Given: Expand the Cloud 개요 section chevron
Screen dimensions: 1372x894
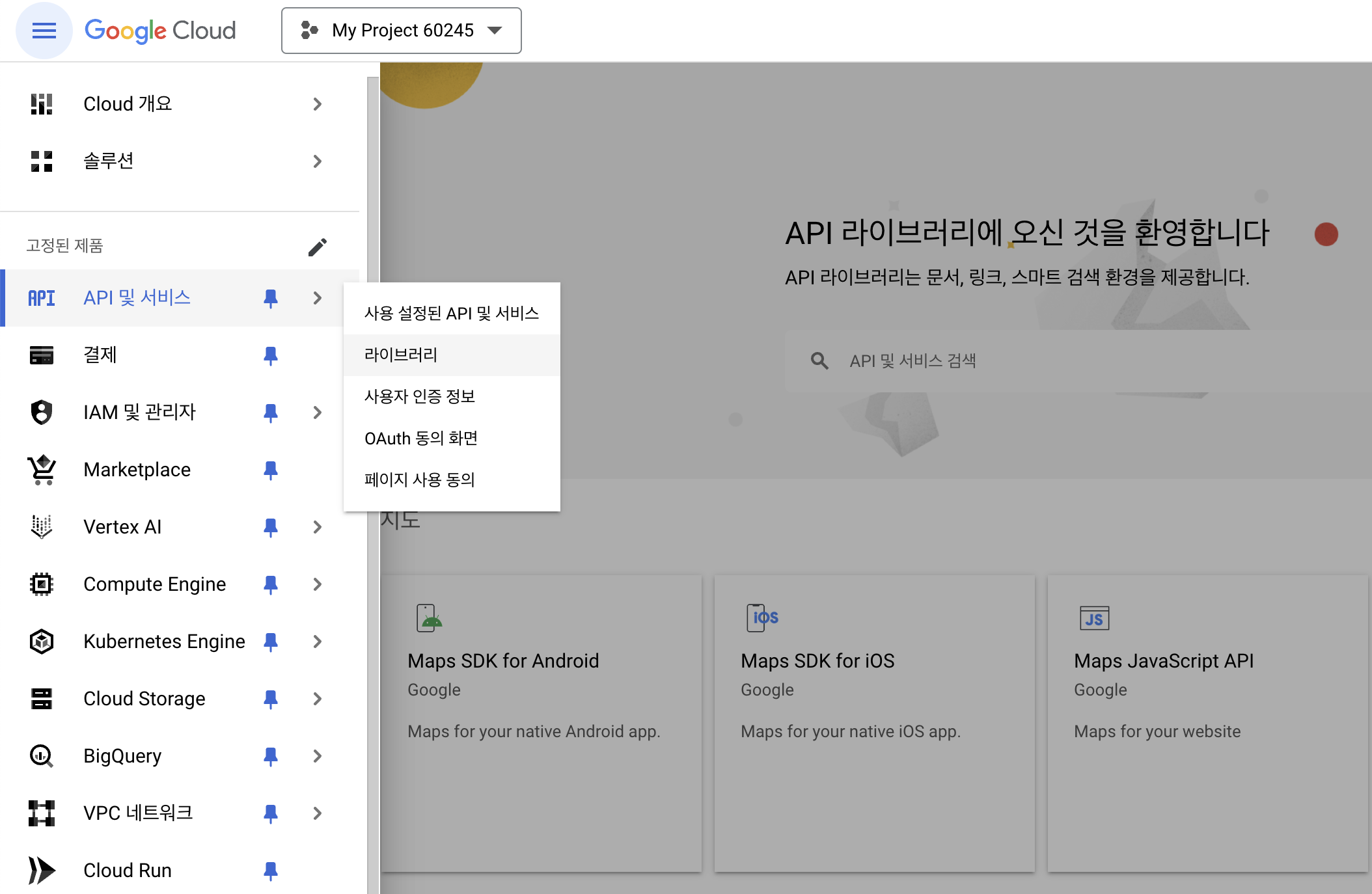Looking at the screenshot, I should [x=318, y=103].
